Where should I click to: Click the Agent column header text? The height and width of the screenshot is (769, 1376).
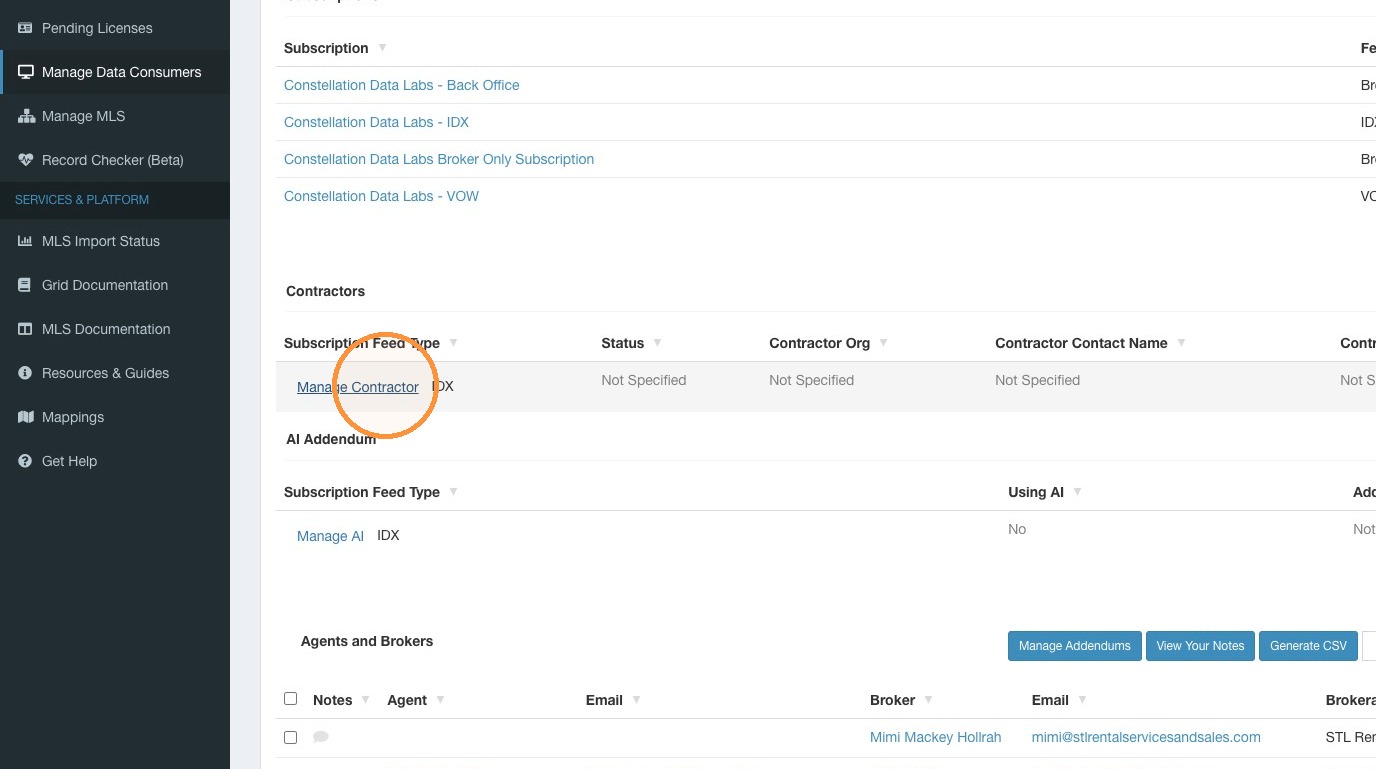407,700
